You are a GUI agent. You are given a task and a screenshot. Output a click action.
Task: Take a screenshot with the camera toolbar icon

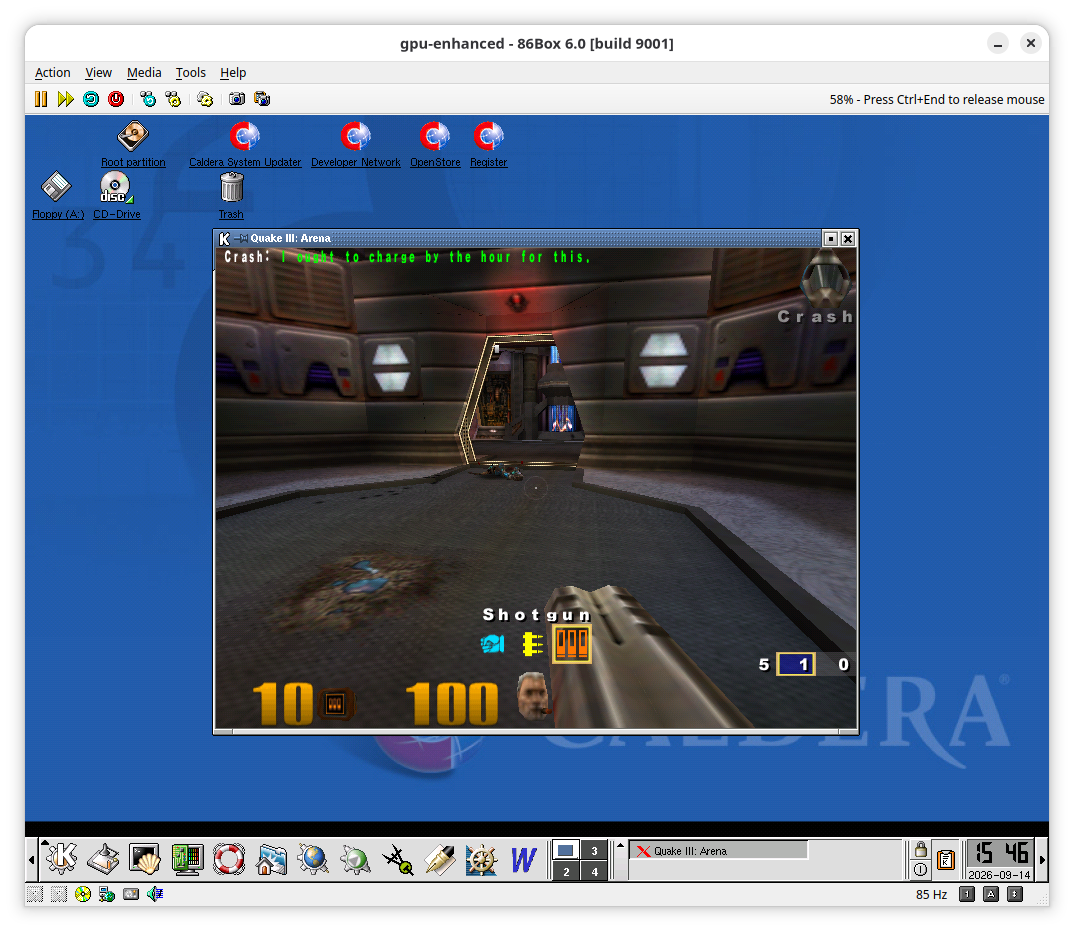pyautogui.click(x=237, y=99)
